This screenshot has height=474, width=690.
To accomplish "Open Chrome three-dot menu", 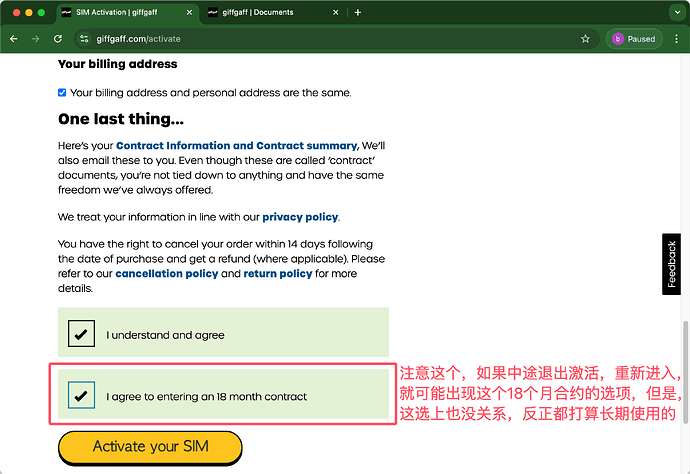I will pyautogui.click(x=676, y=39).
